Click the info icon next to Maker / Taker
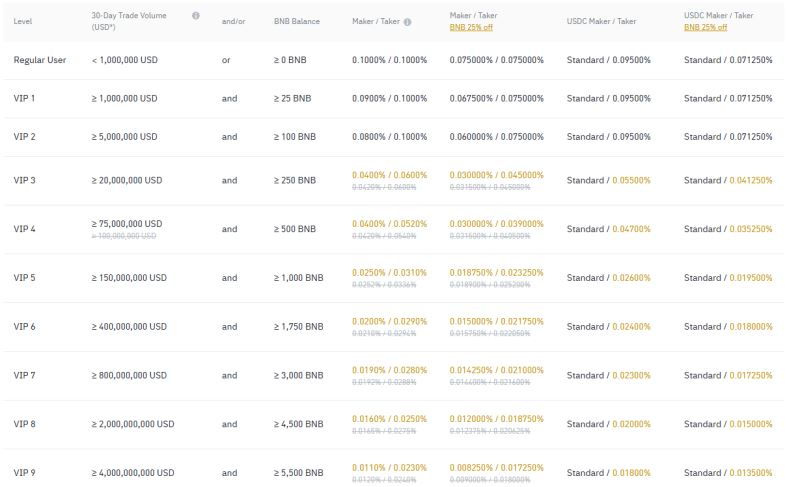Image resolution: width=800 pixels, height=487 pixels. point(407,21)
